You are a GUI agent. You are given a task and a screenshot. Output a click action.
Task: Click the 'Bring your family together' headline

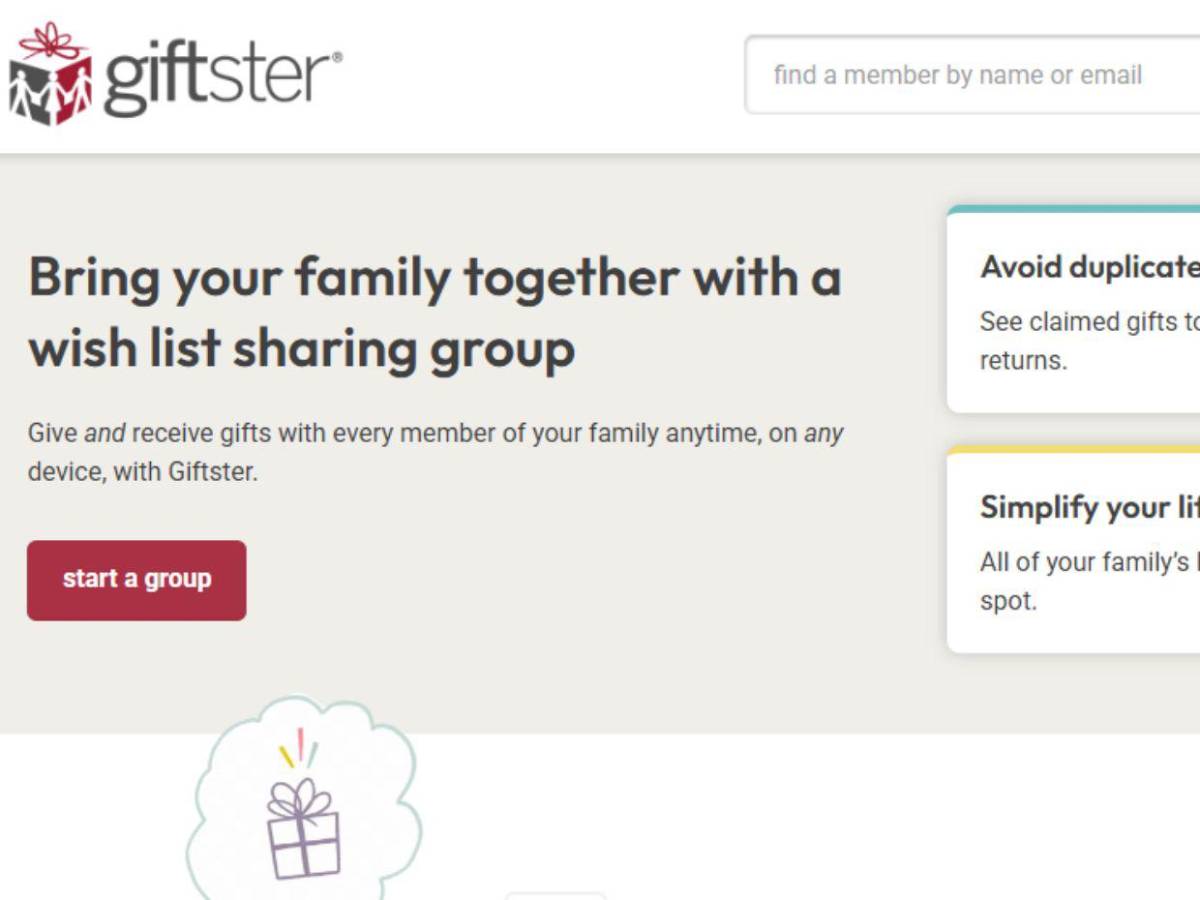(x=434, y=277)
